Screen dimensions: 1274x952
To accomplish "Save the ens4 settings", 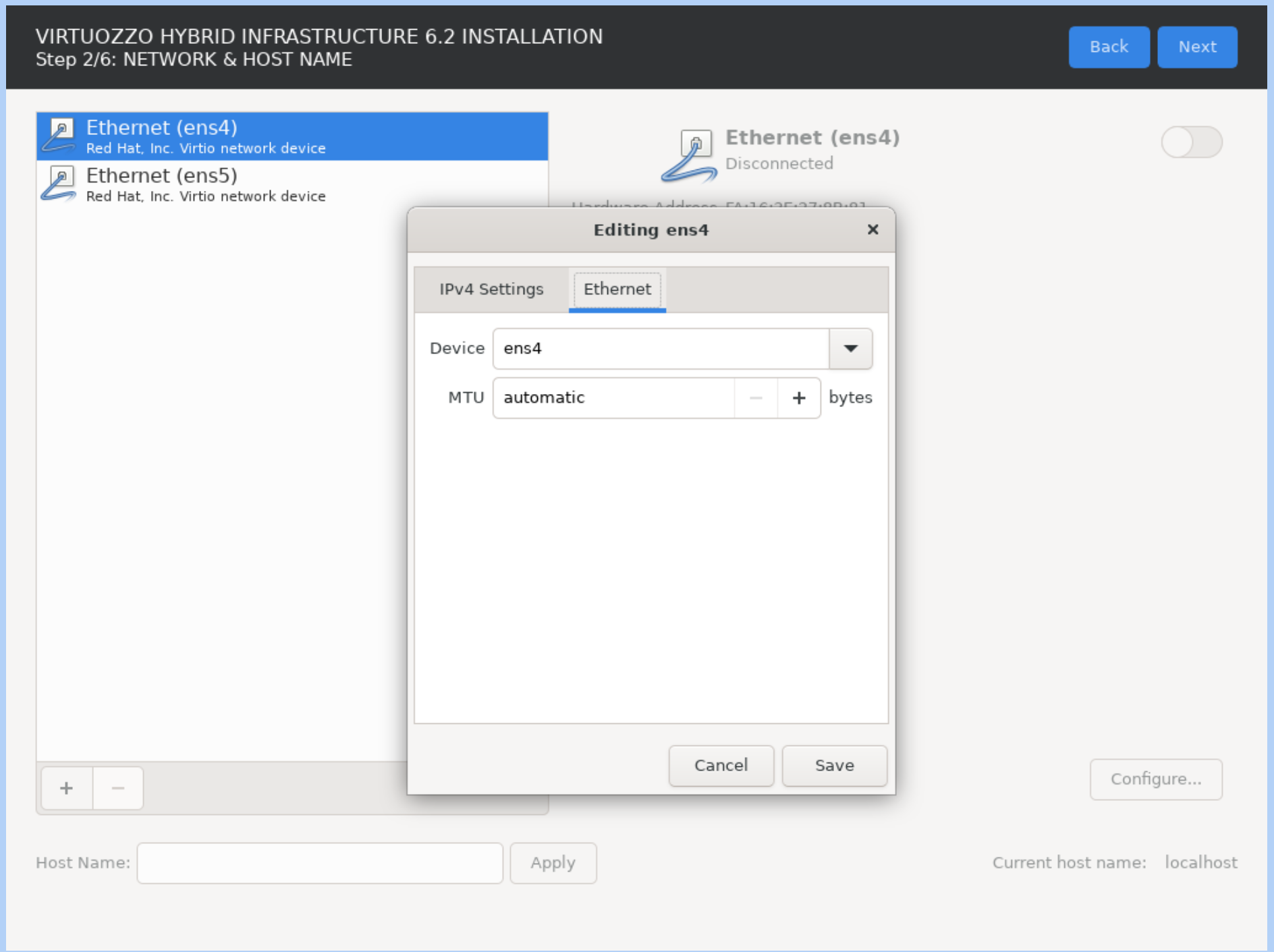I will (835, 765).
